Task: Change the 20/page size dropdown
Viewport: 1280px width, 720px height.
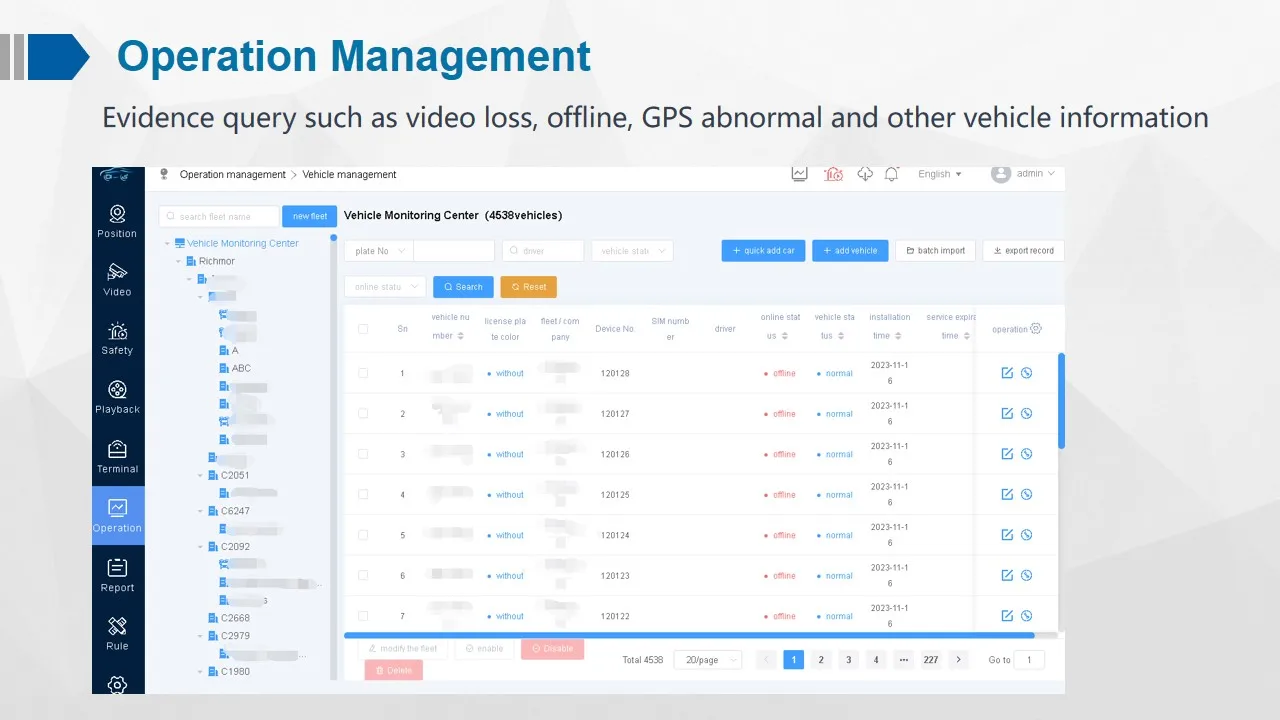Action: coord(708,660)
